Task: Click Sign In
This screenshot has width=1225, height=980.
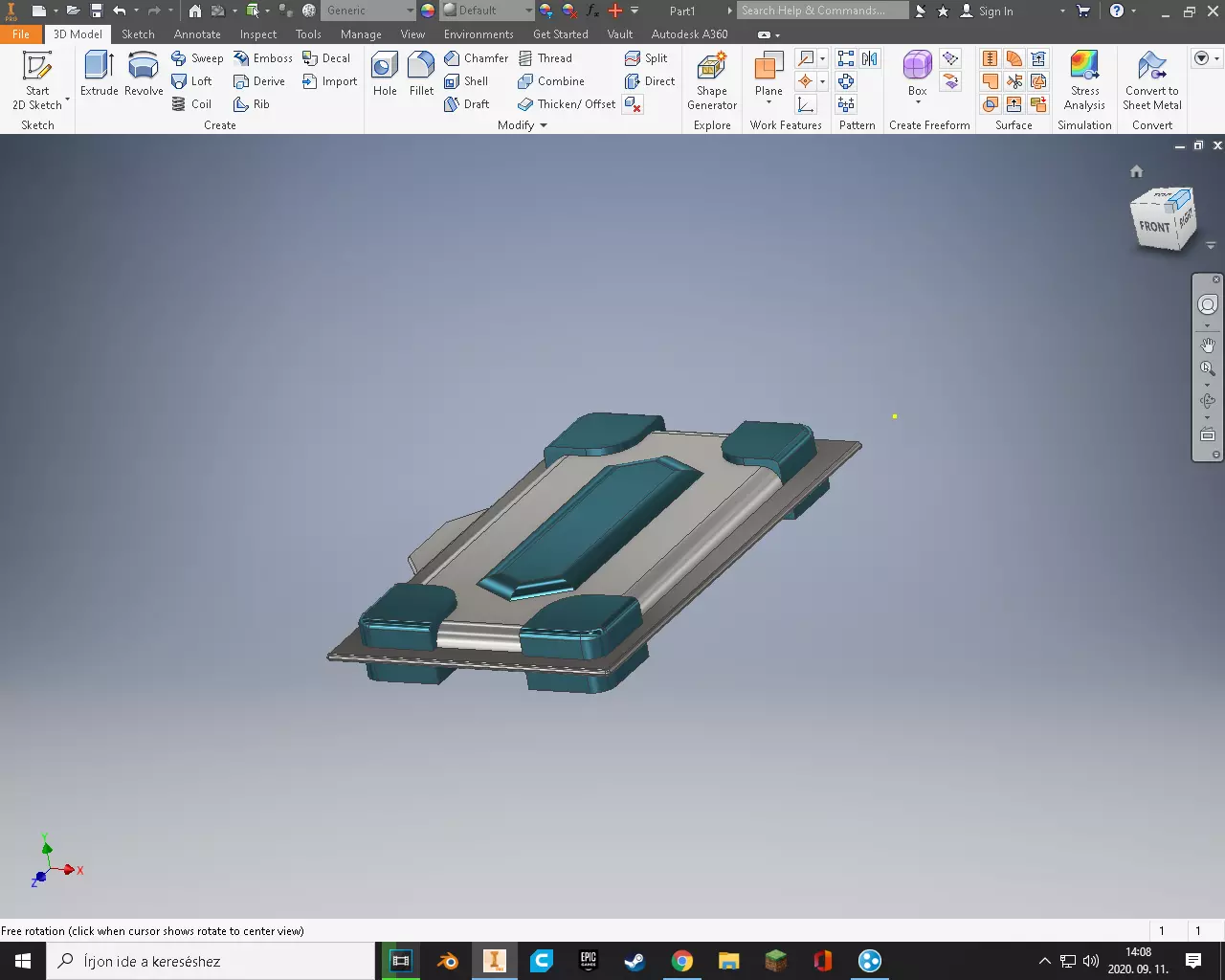Action: click(x=987, y=11)
